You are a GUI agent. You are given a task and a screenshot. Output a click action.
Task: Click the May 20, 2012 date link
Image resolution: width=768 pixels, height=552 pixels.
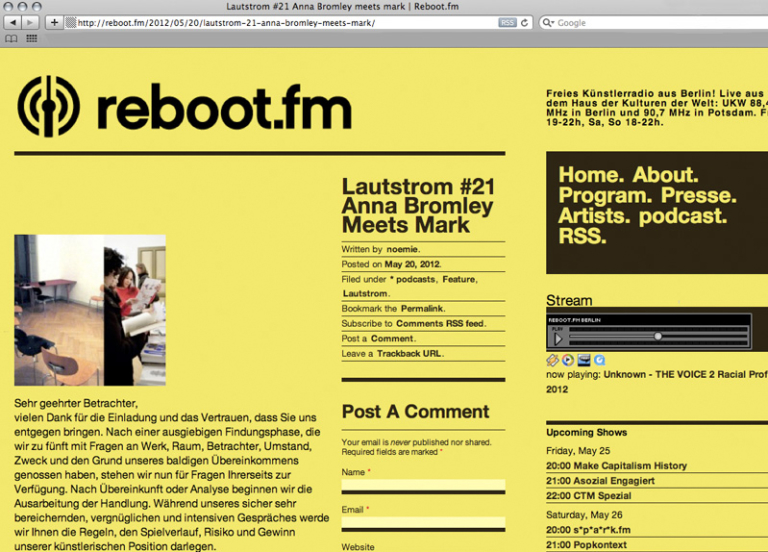coord(412,264)
